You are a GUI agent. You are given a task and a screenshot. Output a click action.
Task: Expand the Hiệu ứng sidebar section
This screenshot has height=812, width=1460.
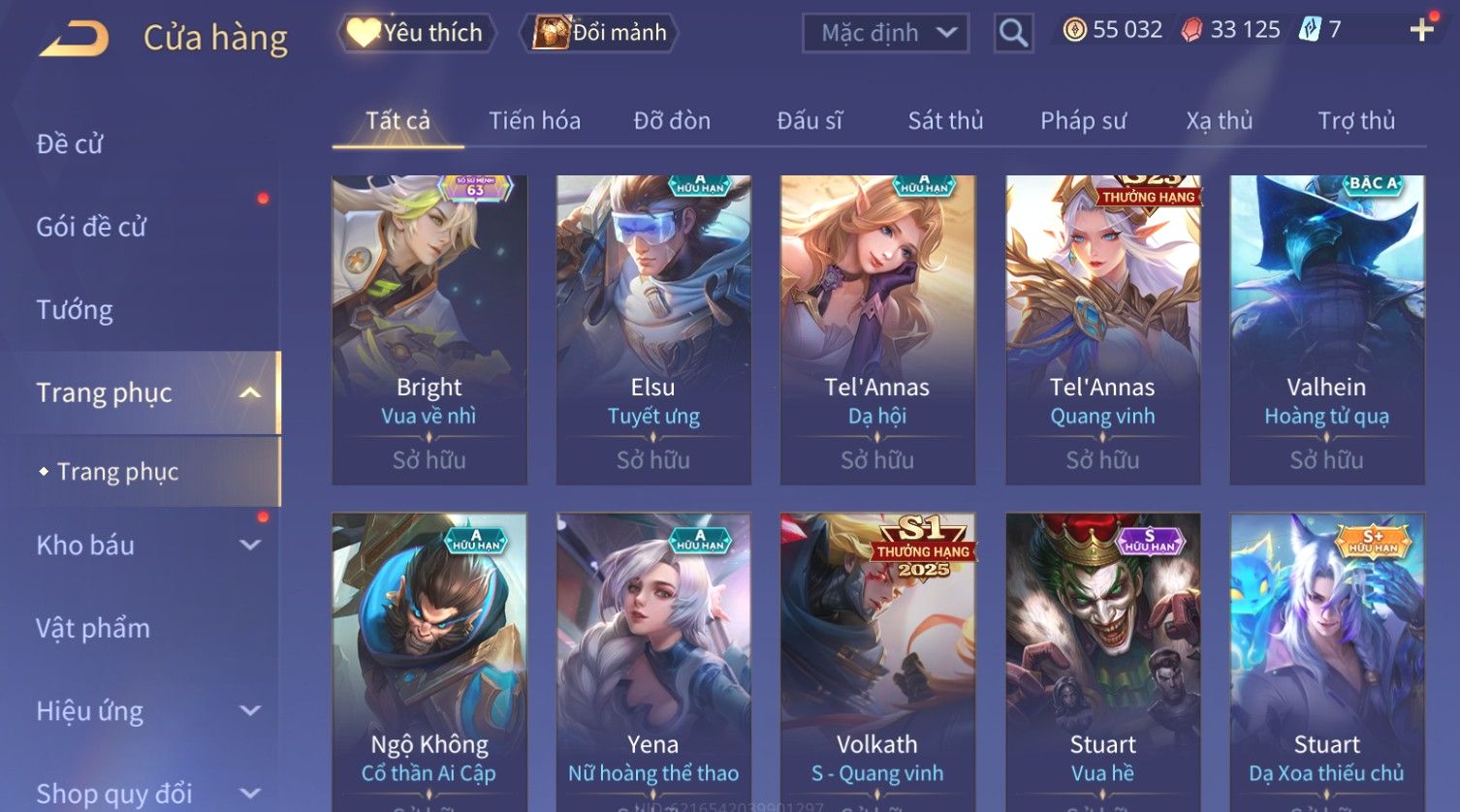tap(250, 710)
